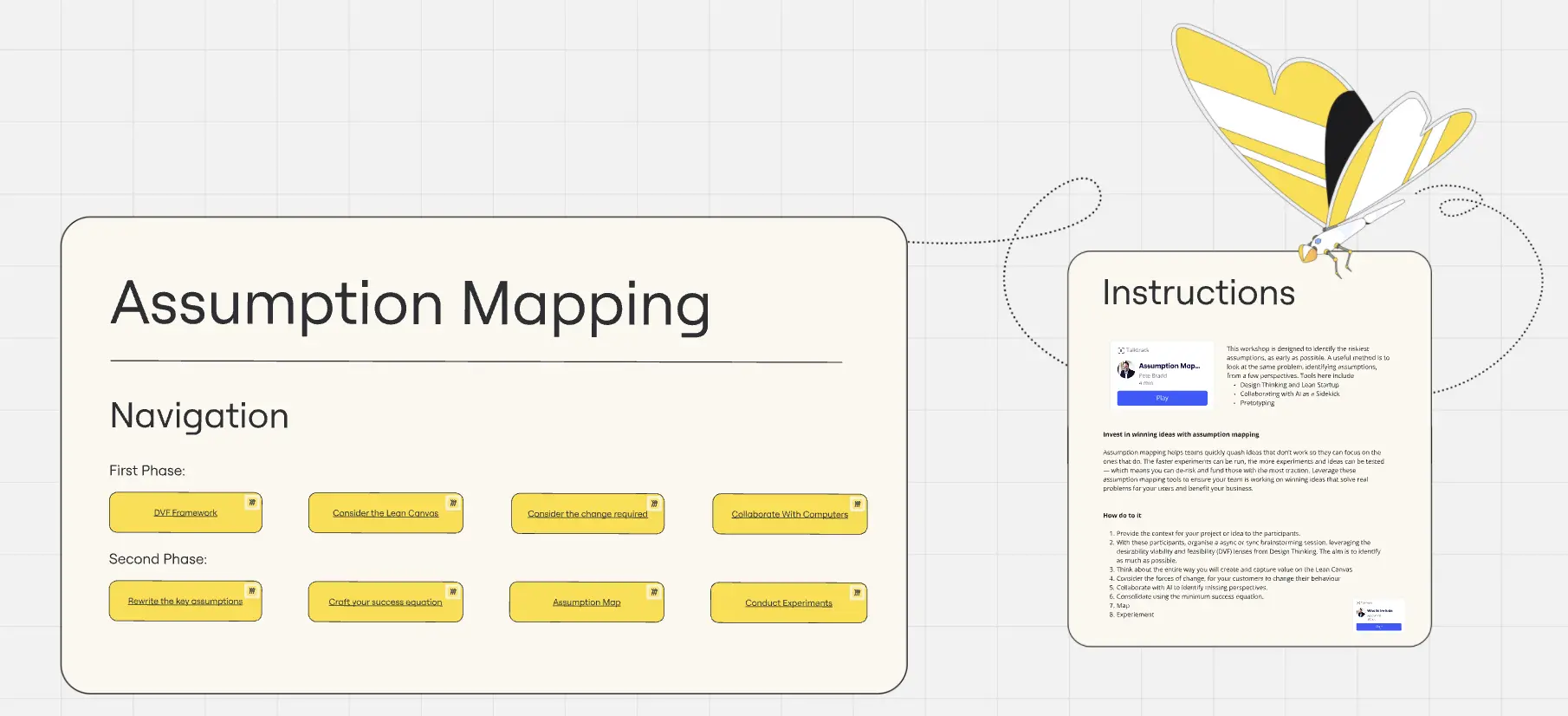Image resolution: width=1568 pixels, height=716 pixels.
Task: Play the Assumption Map Talktrack
Action: pyautogui.click(x=1162, y=398)
